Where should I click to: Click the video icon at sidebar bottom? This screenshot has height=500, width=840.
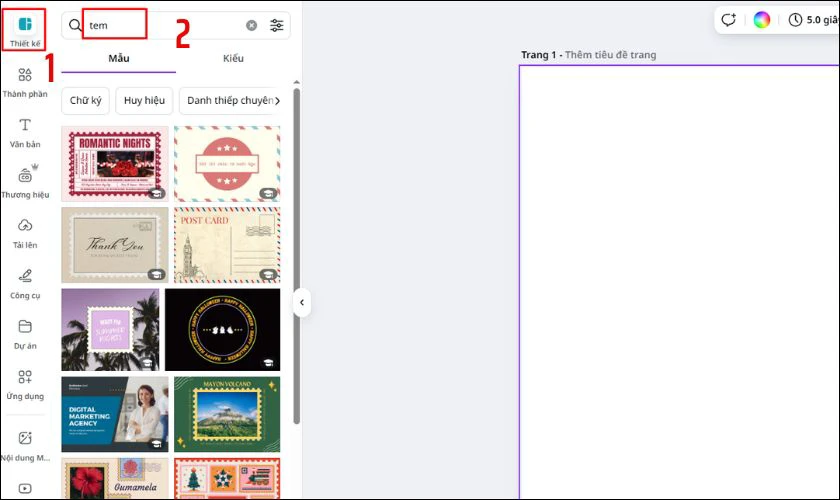[25, 488]
